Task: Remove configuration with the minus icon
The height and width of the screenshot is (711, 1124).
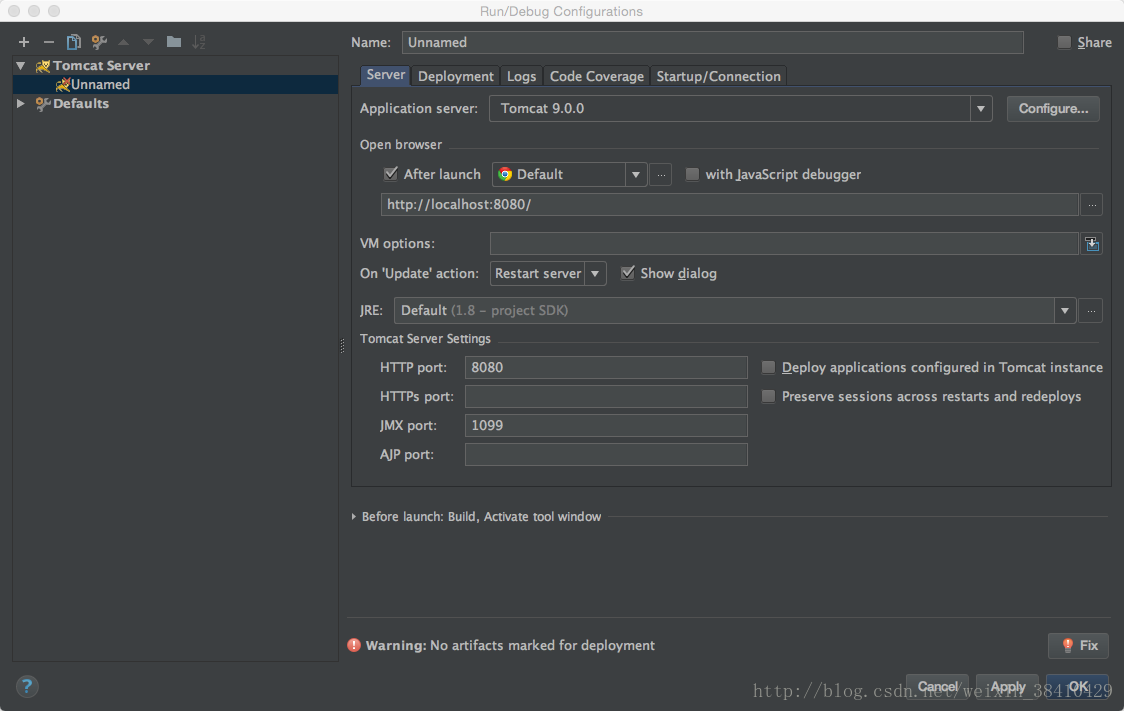Action: tap(49, 42)
